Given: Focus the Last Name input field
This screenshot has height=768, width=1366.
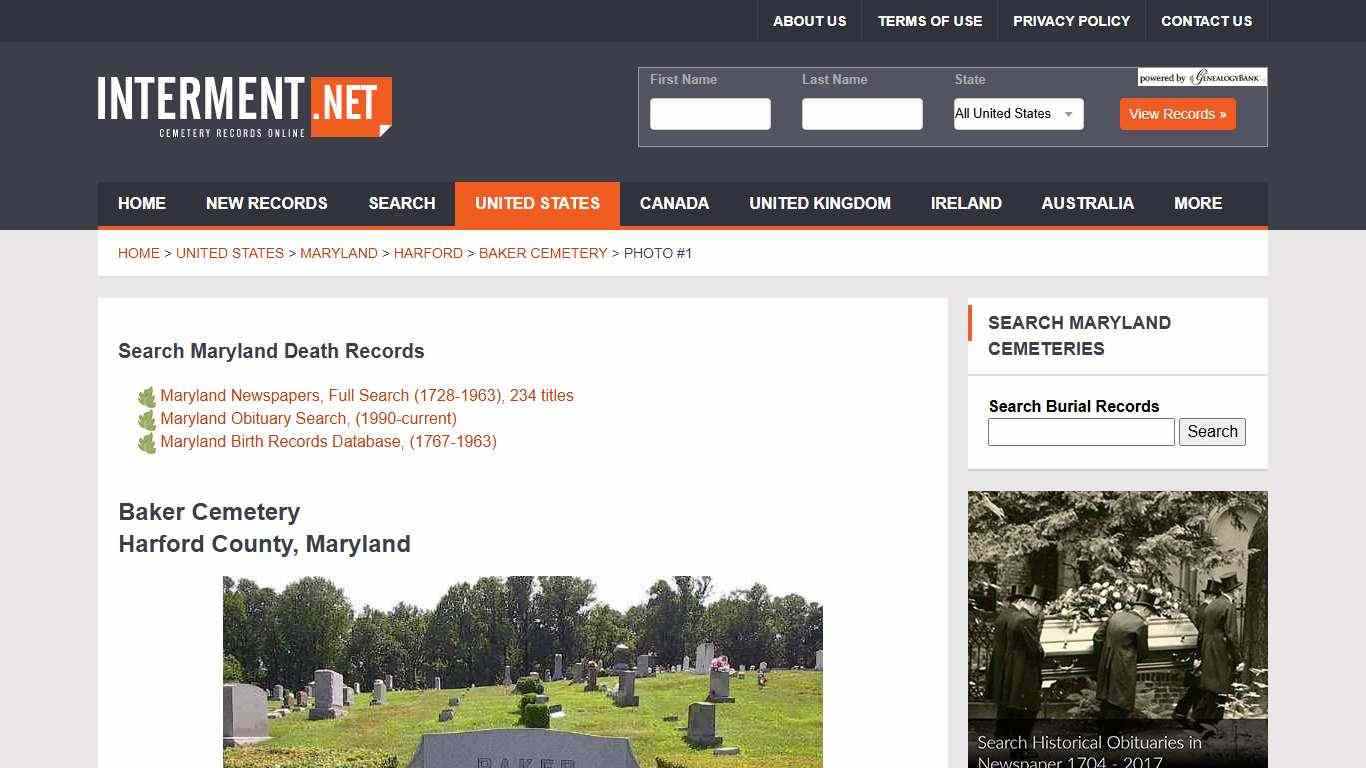Looking at the screenshot, I should [x=862, y=114].
